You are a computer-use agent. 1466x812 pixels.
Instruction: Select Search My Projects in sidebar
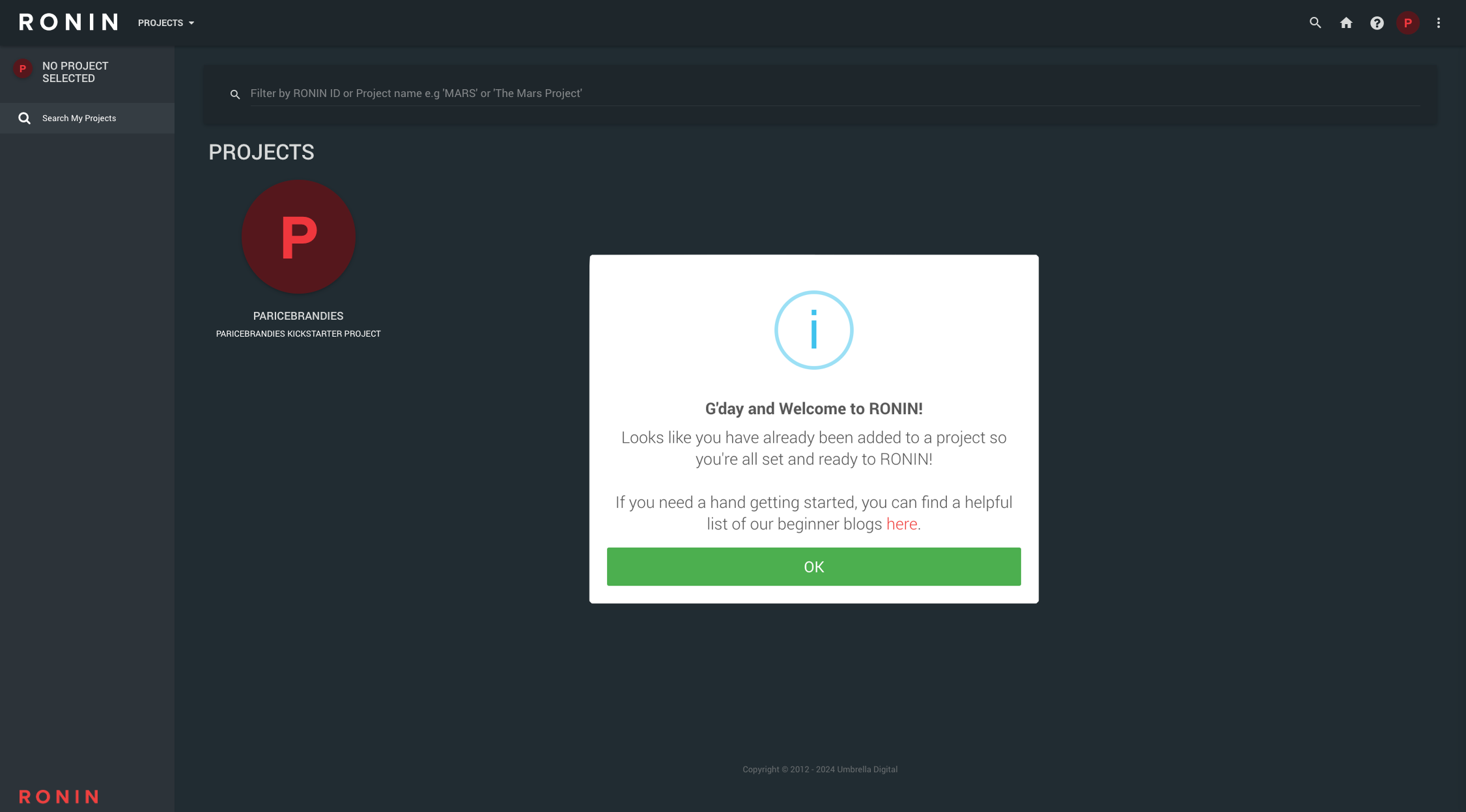click(79, 119)
